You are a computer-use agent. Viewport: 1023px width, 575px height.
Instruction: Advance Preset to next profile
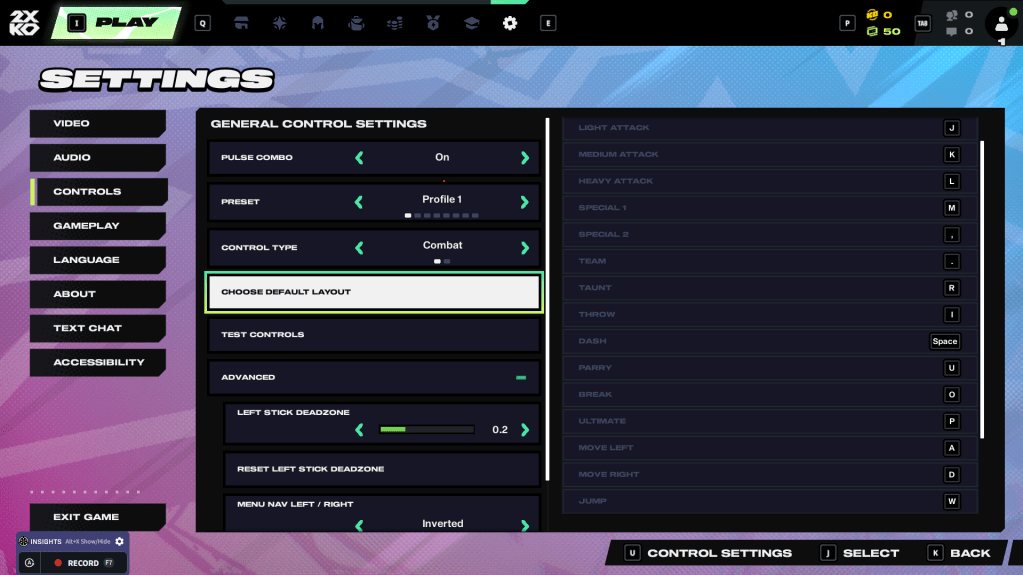(x=524, y=202)
